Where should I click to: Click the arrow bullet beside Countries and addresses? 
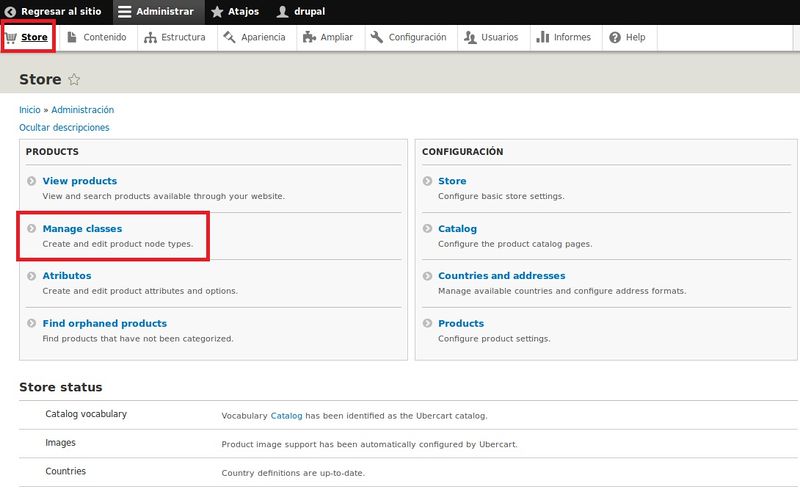point(428,276)
